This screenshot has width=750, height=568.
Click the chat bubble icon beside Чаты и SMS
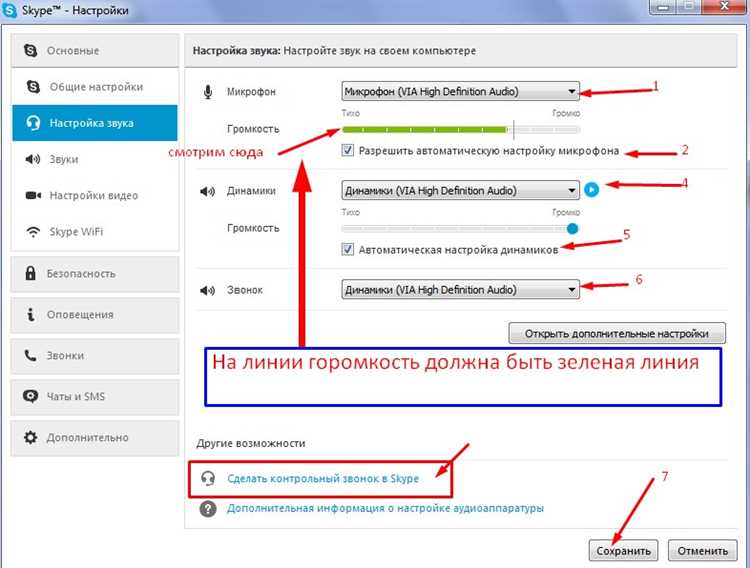click(31, 396)
